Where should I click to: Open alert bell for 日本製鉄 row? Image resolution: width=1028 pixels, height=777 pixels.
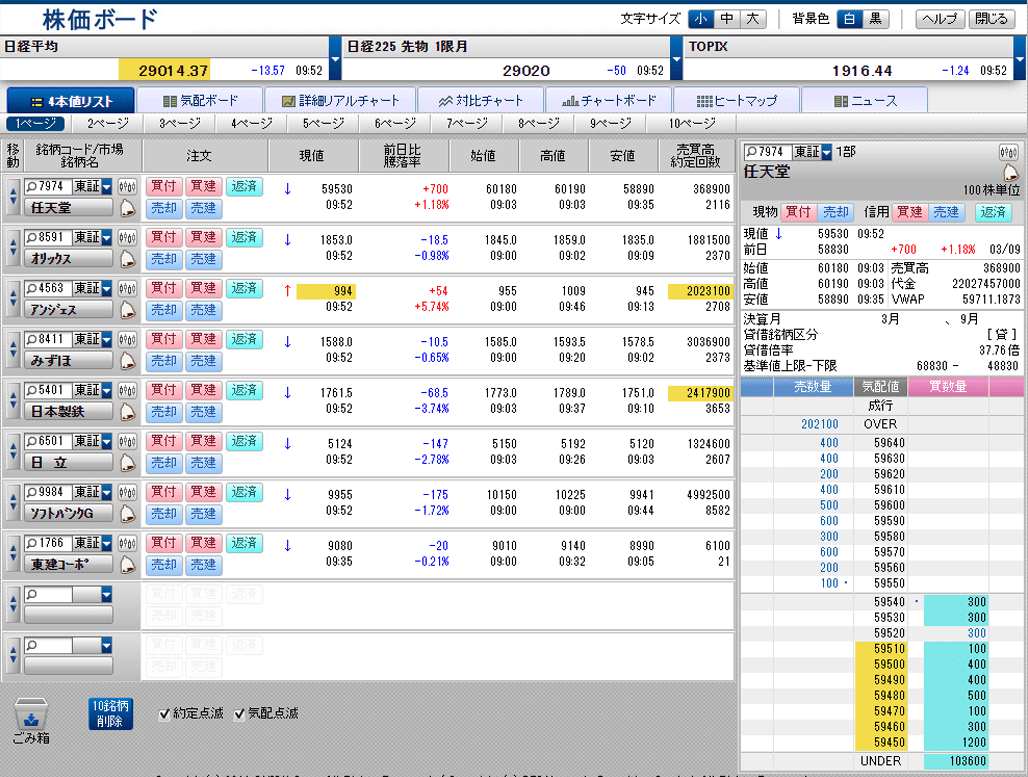[127, 412]
